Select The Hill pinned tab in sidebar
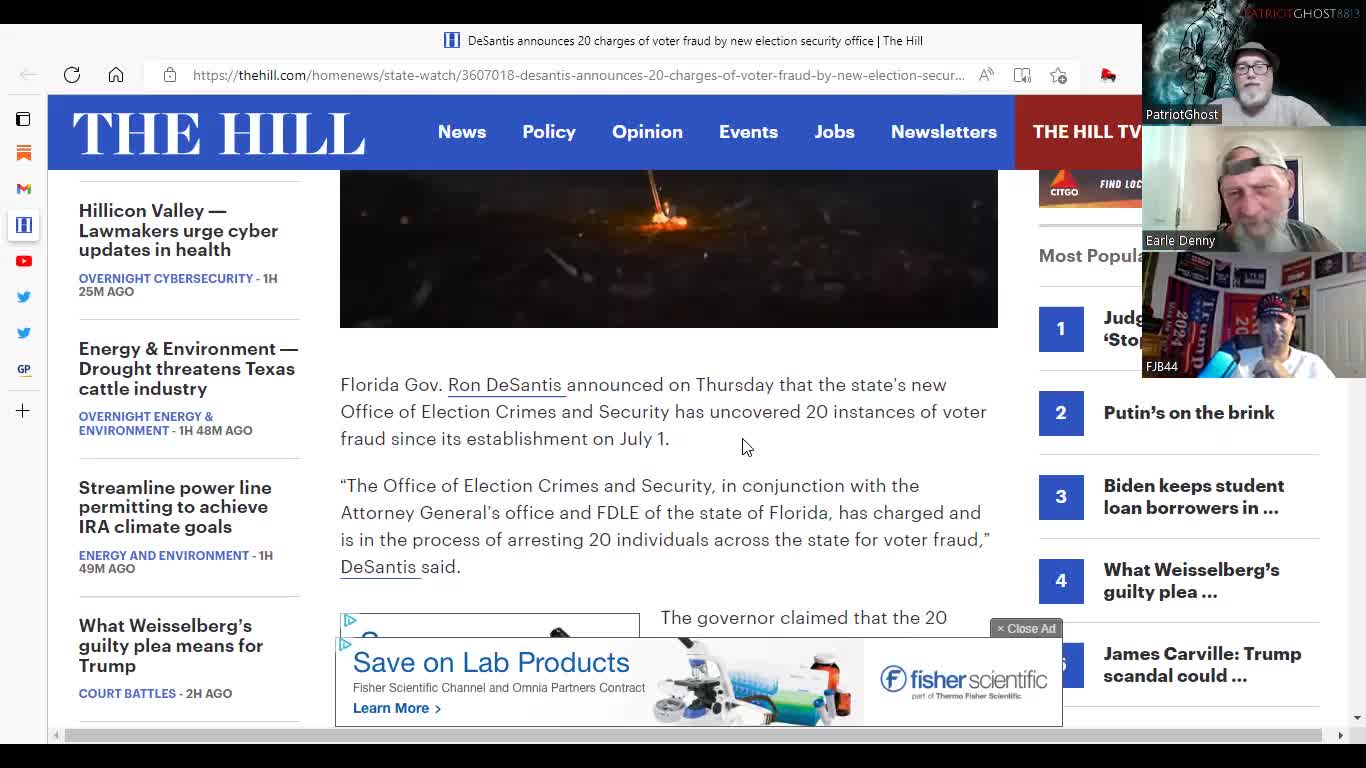Screen dimensions: 1366x768 pyautogui.click(x=24, y=225)
